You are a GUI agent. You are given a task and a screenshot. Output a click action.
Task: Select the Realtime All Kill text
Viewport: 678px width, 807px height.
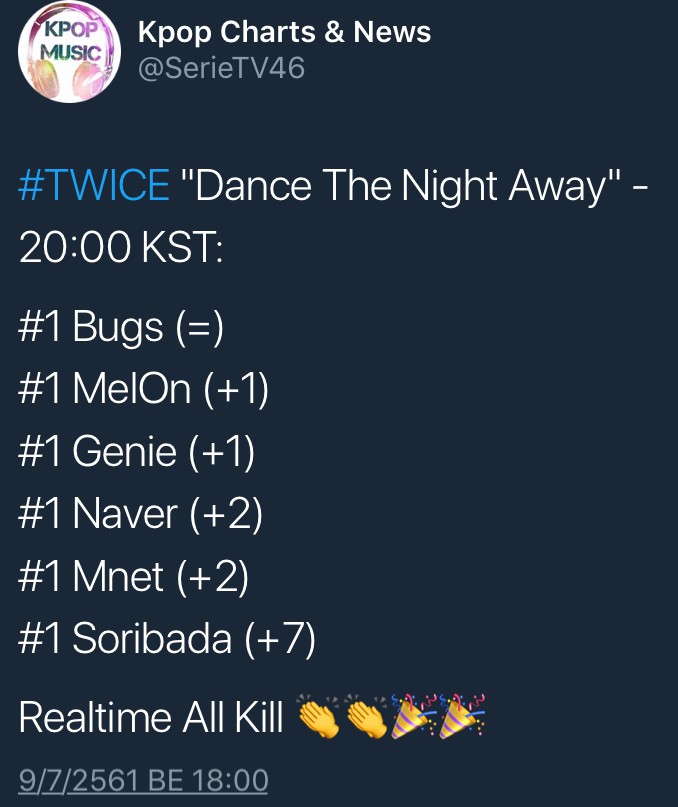click(151, 717)
